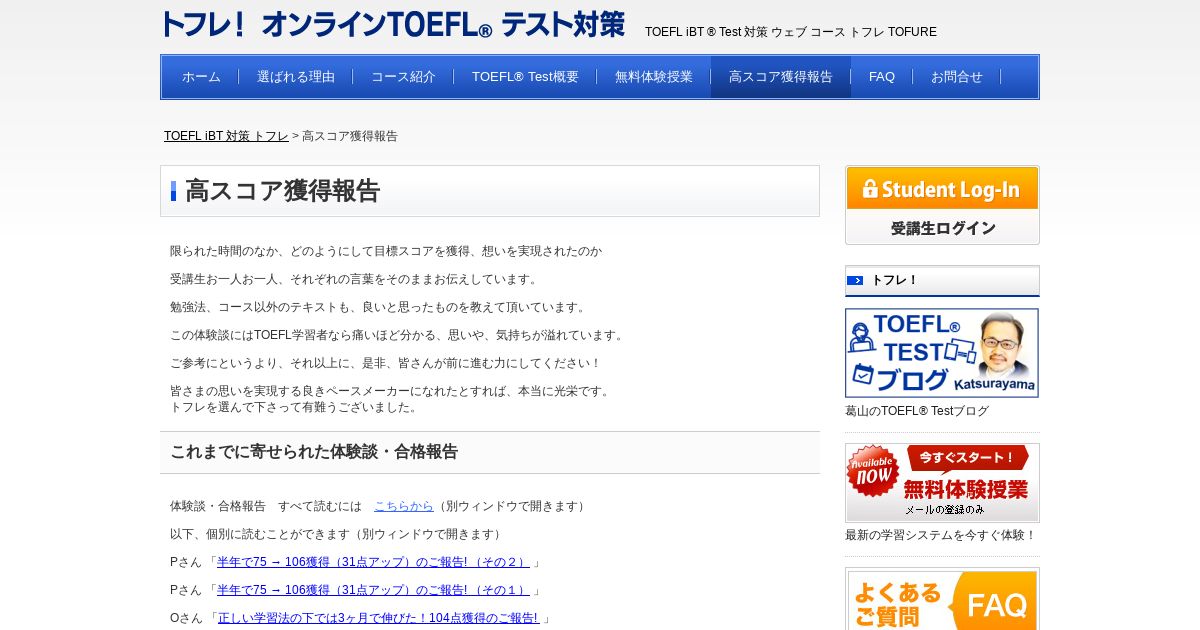Open Pさん report link （その１）
The image size is (1200, 630).
[373, 590]
